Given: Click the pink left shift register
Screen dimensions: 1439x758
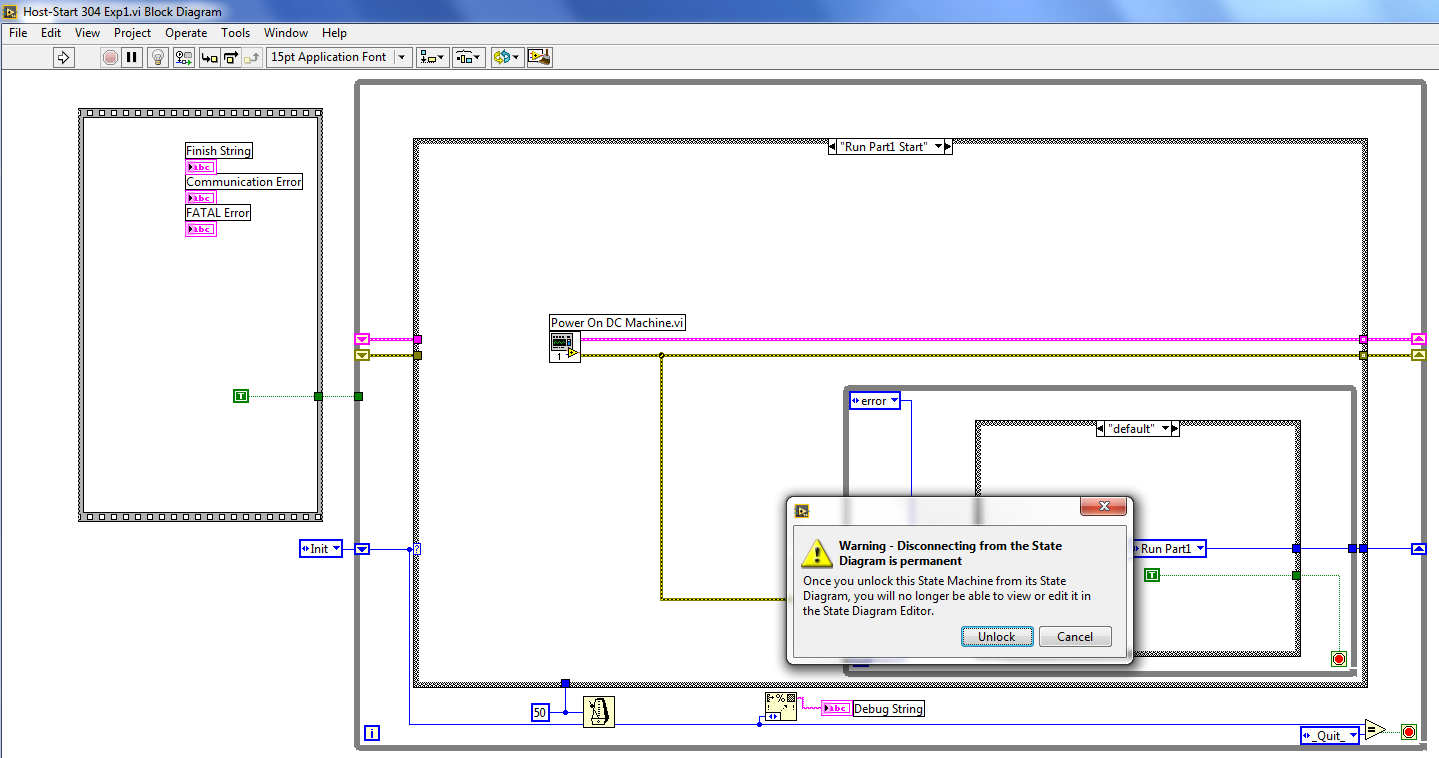Looking at the screenshot, I should 362,339.
